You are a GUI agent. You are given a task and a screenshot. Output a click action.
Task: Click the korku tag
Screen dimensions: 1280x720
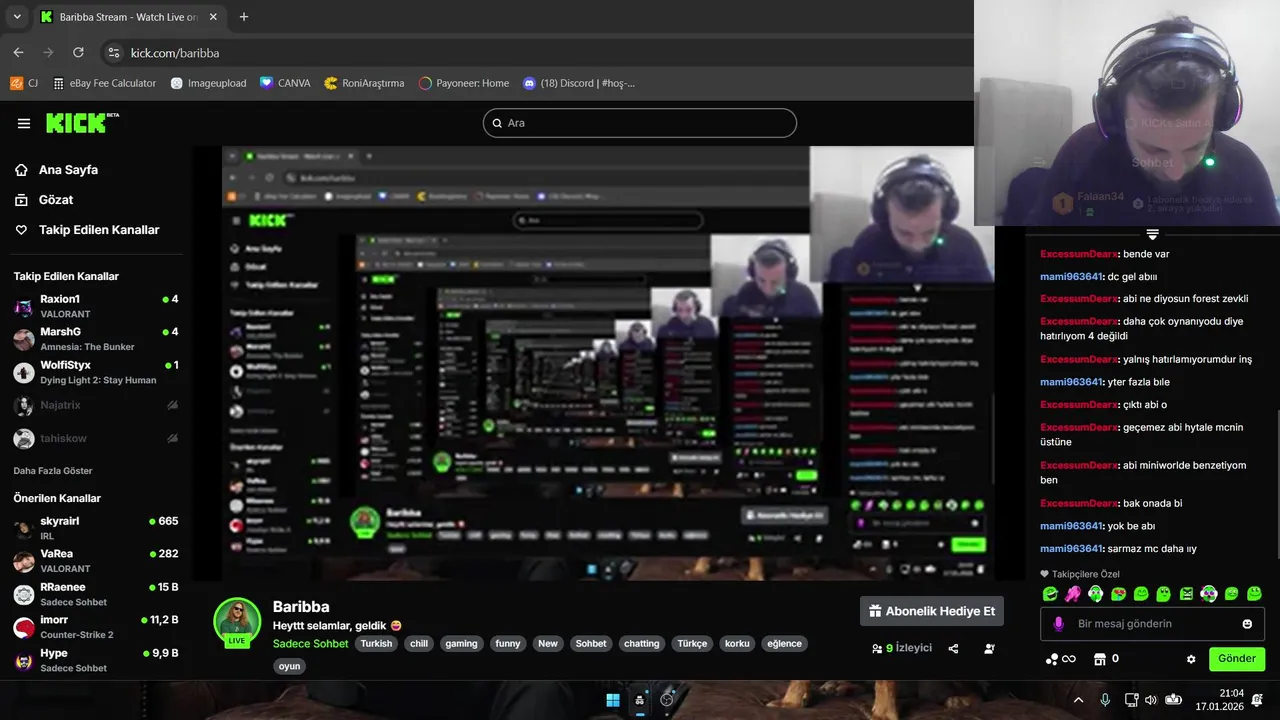737,643
